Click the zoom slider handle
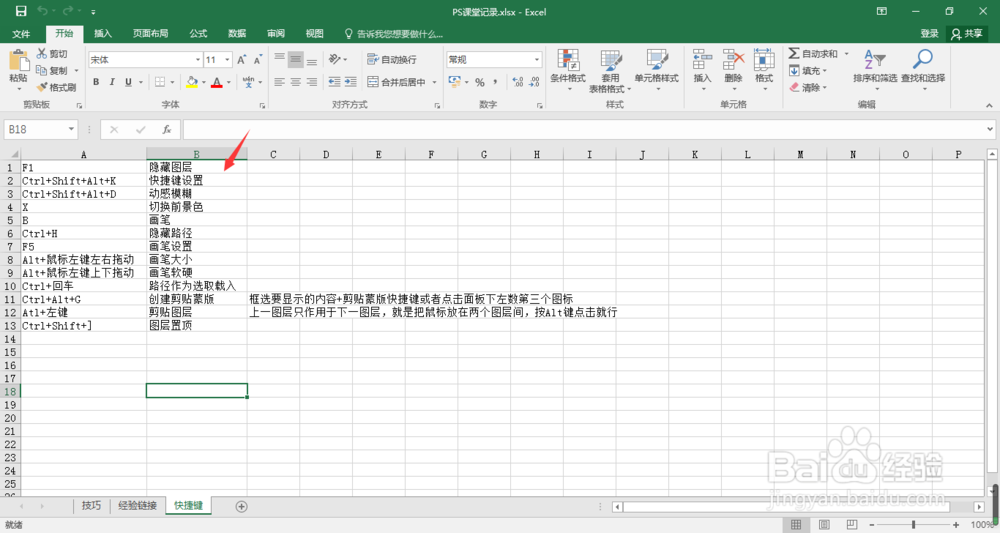This screenshot has height=533, width=1000. point(913,524)
